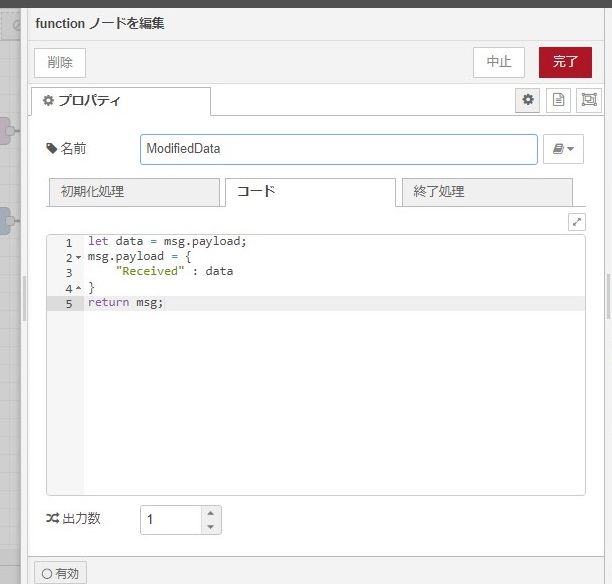Image resolution: width=612 pixels, height=584 pixels.
Task: Click the ModifiedData name input field
Action: click(339, 149)
